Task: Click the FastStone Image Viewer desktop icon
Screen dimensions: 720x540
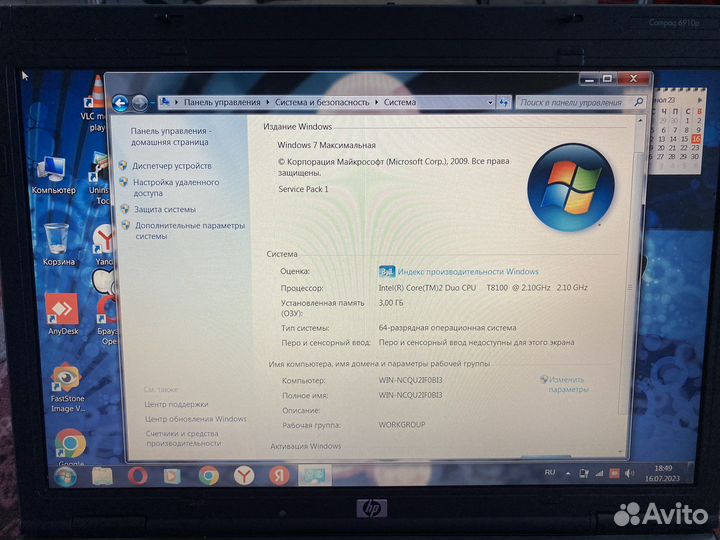Action: pos(67,388)
